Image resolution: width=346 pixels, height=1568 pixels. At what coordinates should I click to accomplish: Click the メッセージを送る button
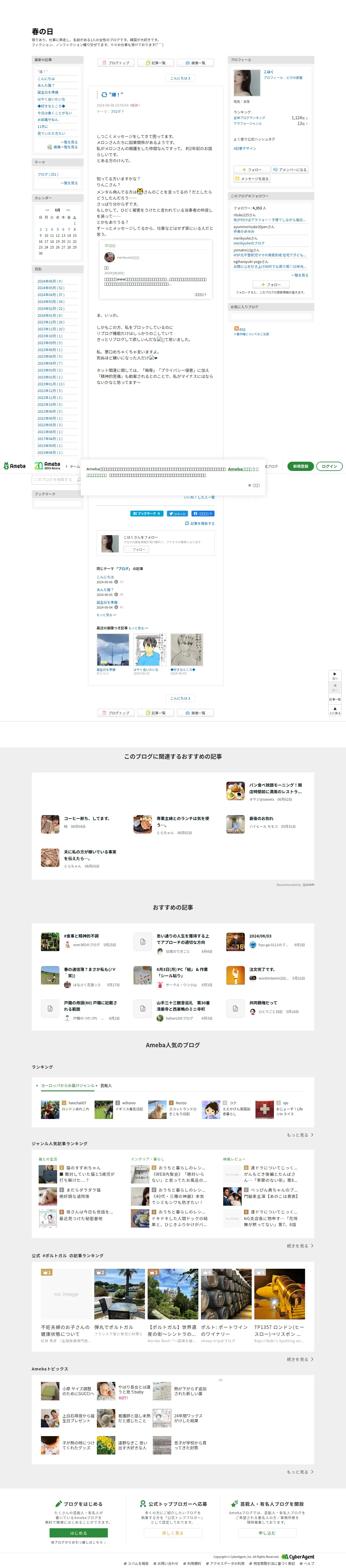(252, 179)
